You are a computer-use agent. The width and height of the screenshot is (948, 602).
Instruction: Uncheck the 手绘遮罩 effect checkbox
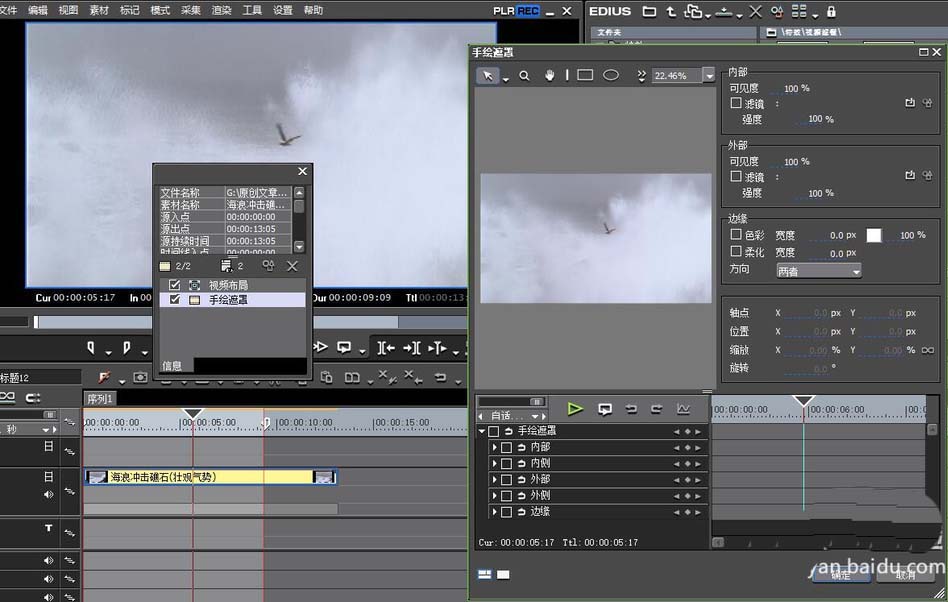pyautogui.click(x=175, y=299)
